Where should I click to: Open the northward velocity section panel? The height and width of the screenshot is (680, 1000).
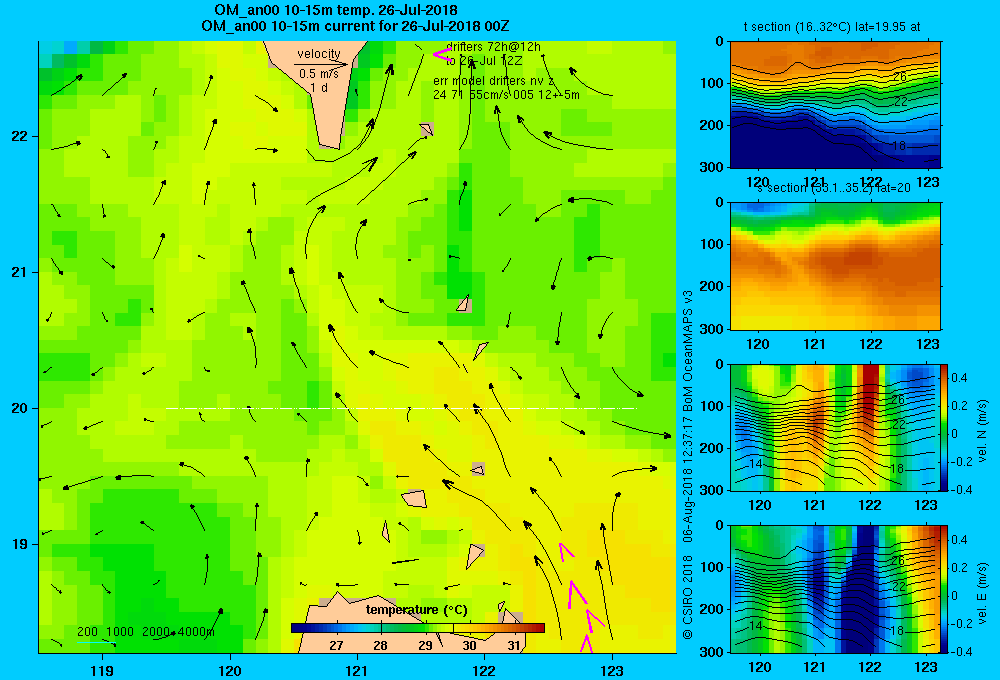pyautogui.click(x=835, y=427)
